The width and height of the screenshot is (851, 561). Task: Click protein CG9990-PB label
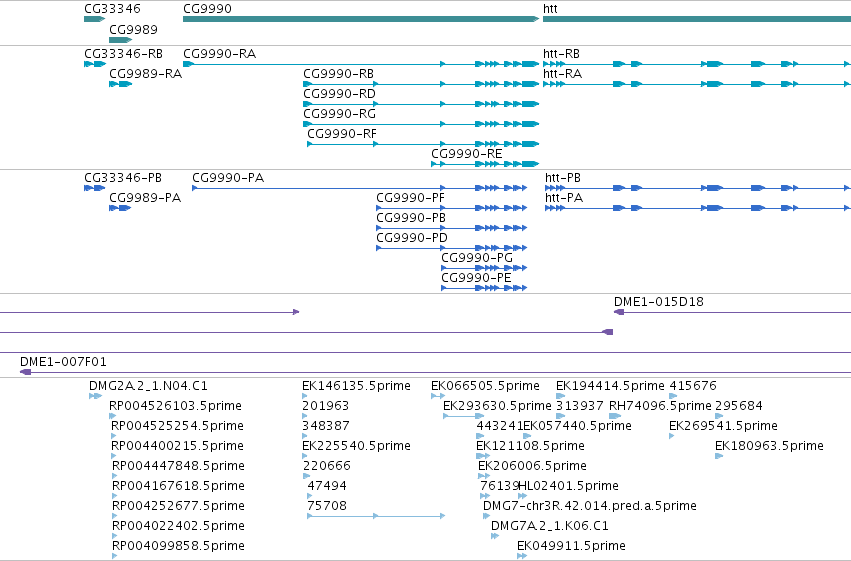coord(411,218)
